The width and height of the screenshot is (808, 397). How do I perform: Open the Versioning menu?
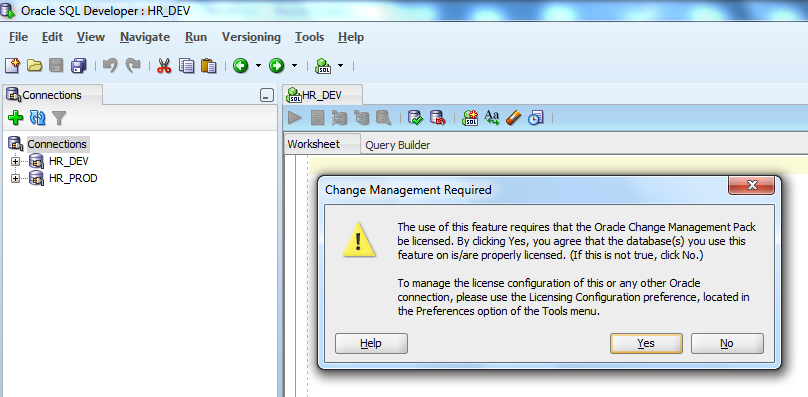(251, 37)
